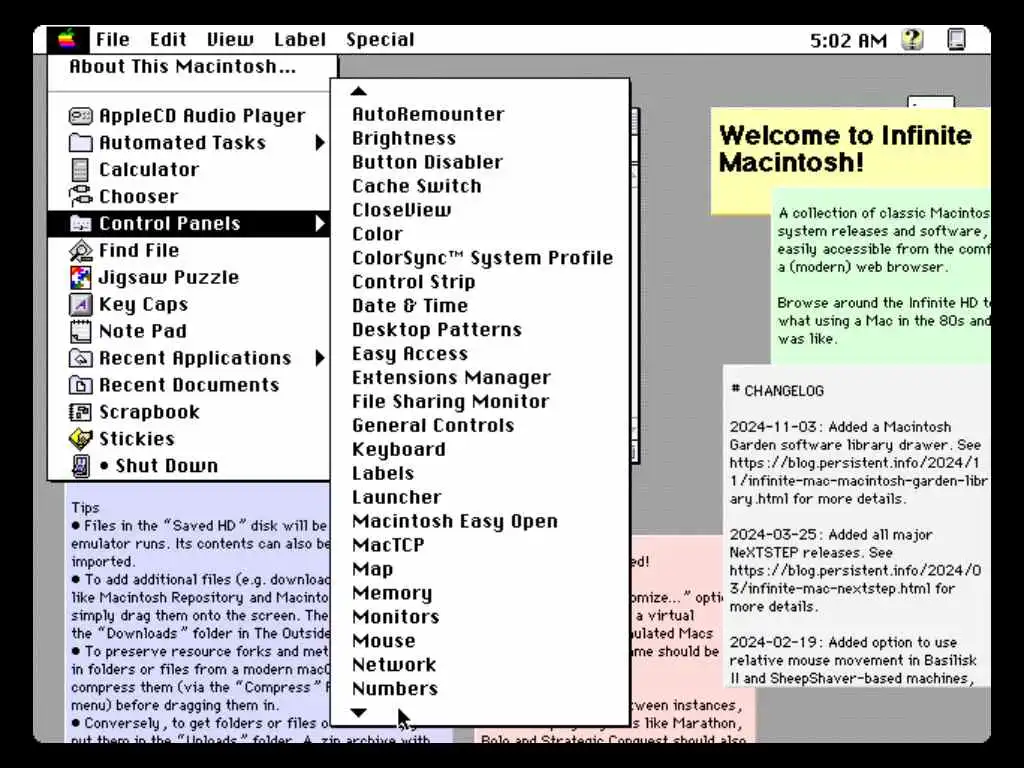Click the Key Caps icon

coord(80,304)
